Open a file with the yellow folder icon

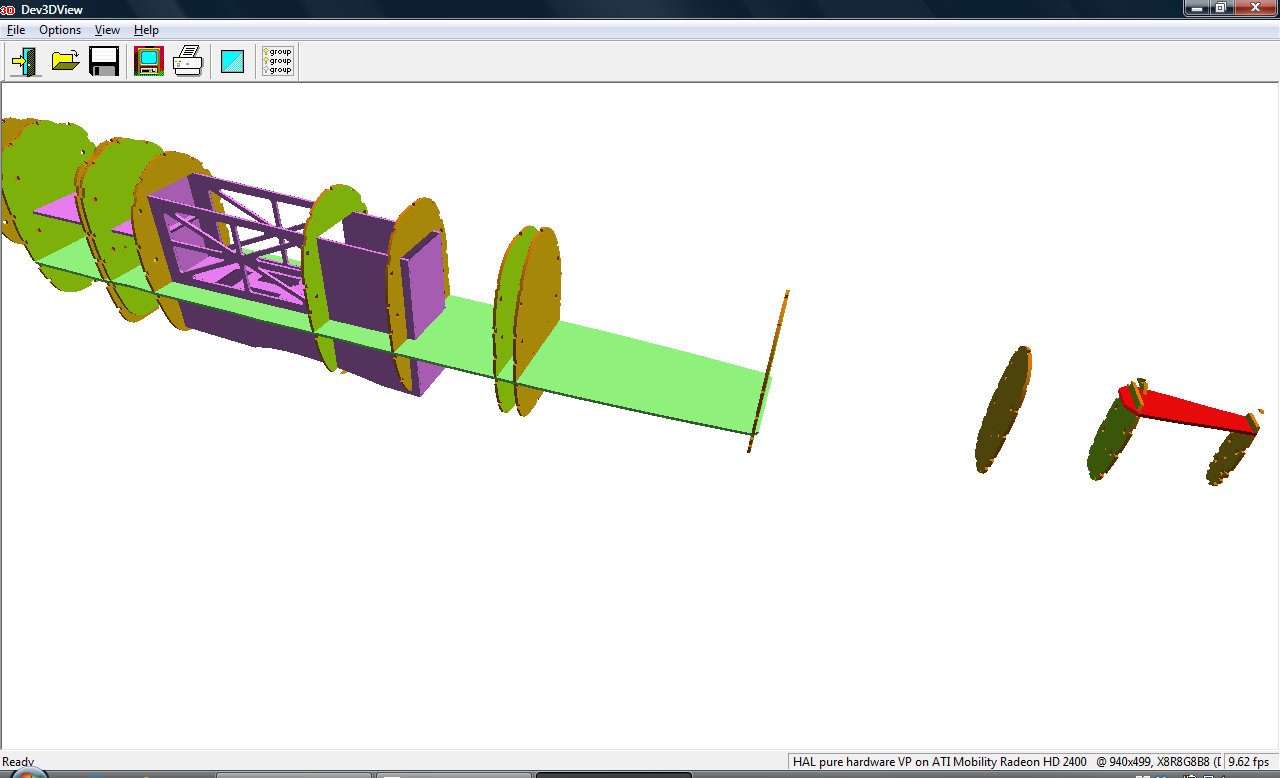pyautogui.click(x=65, y=61)
